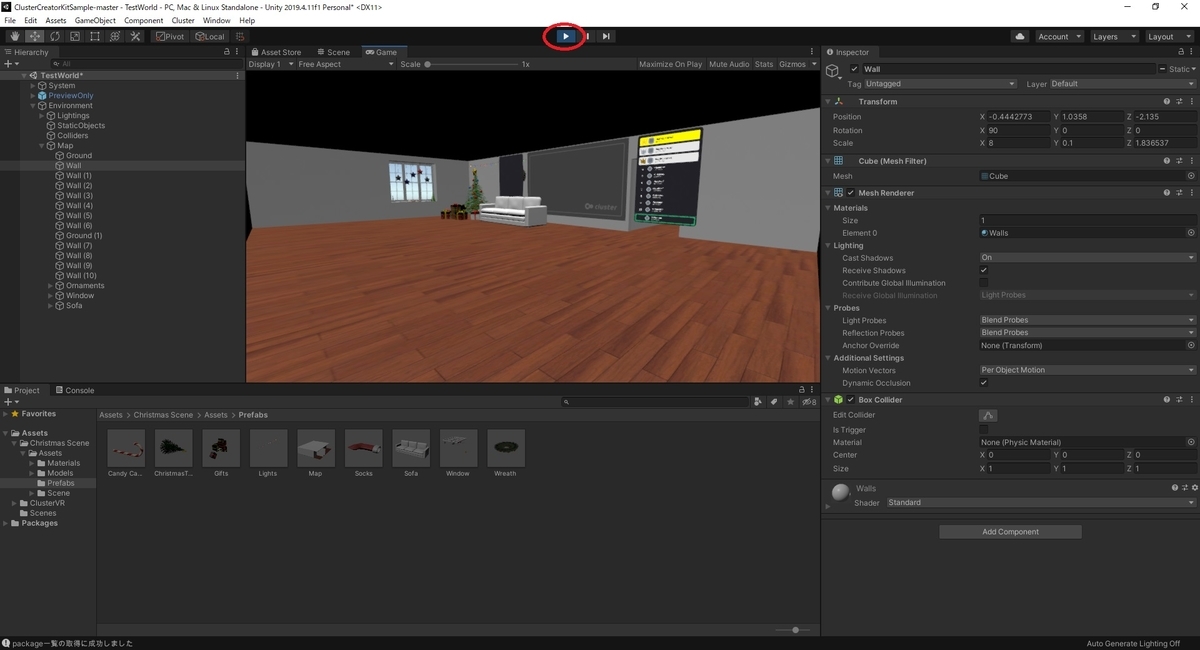1200x650 pixels.
Task: Select the Rotate tool
Action: click(55, 36)
